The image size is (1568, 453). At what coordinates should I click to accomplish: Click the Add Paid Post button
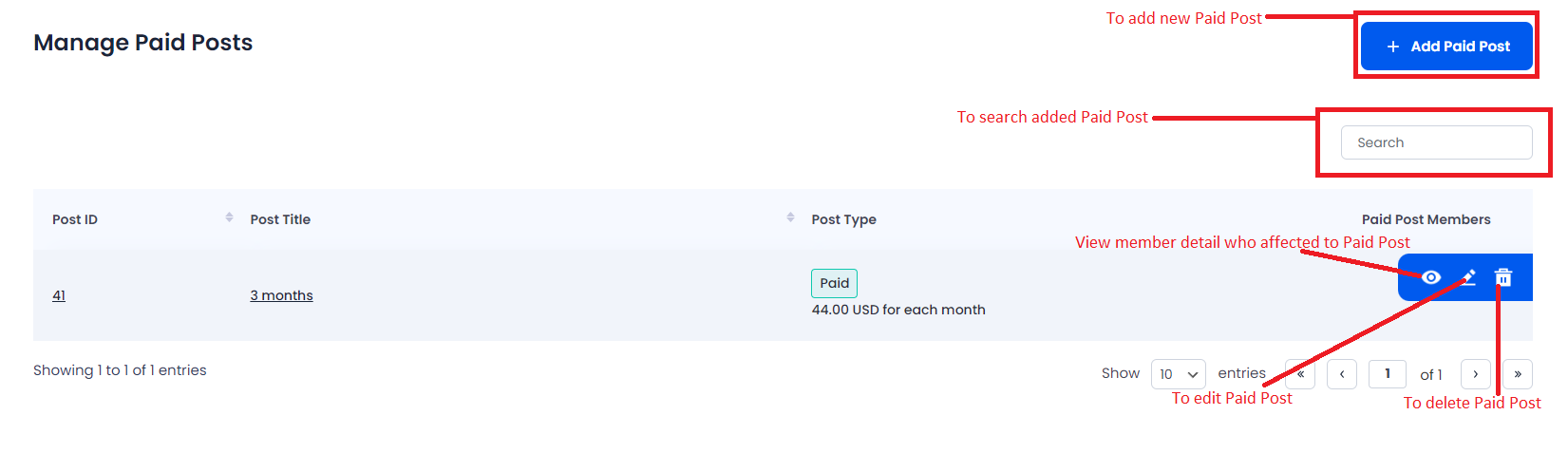tap(1446, 47)
